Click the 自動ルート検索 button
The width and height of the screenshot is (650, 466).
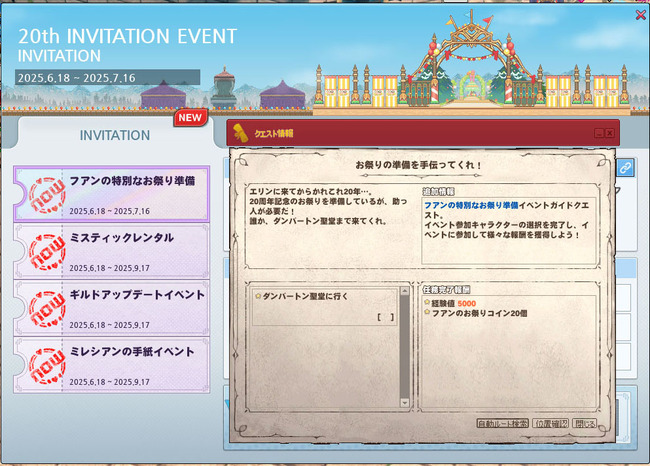(x=502, y=423)
